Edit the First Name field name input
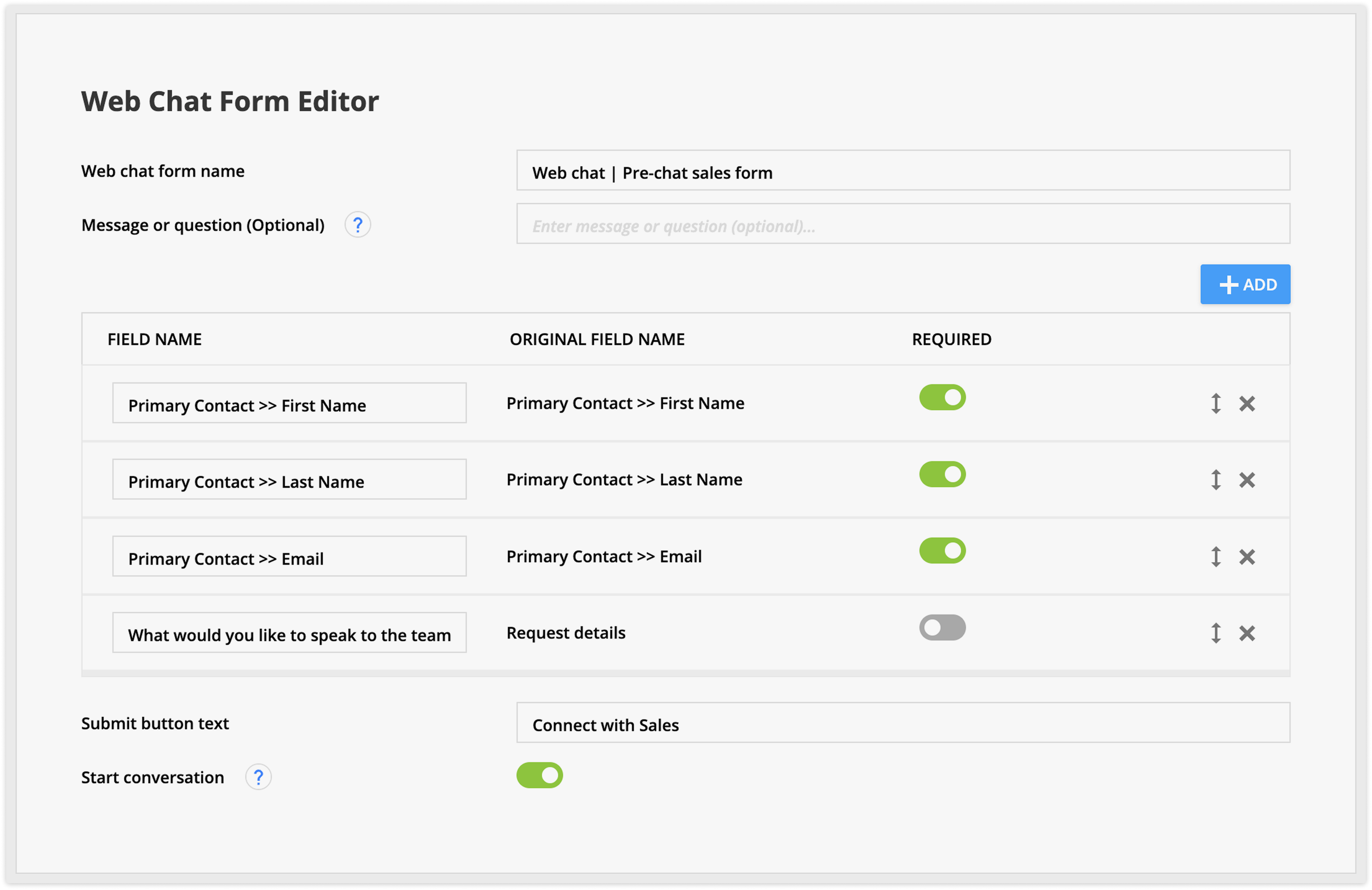Viewport: 1372px width, 890px height. [289, 403]
